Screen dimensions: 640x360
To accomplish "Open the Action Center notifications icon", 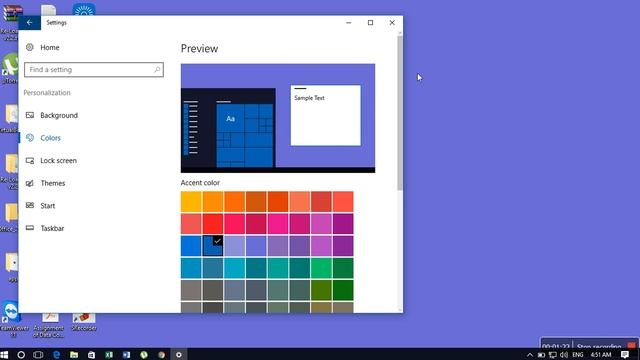I will point(625,355).
